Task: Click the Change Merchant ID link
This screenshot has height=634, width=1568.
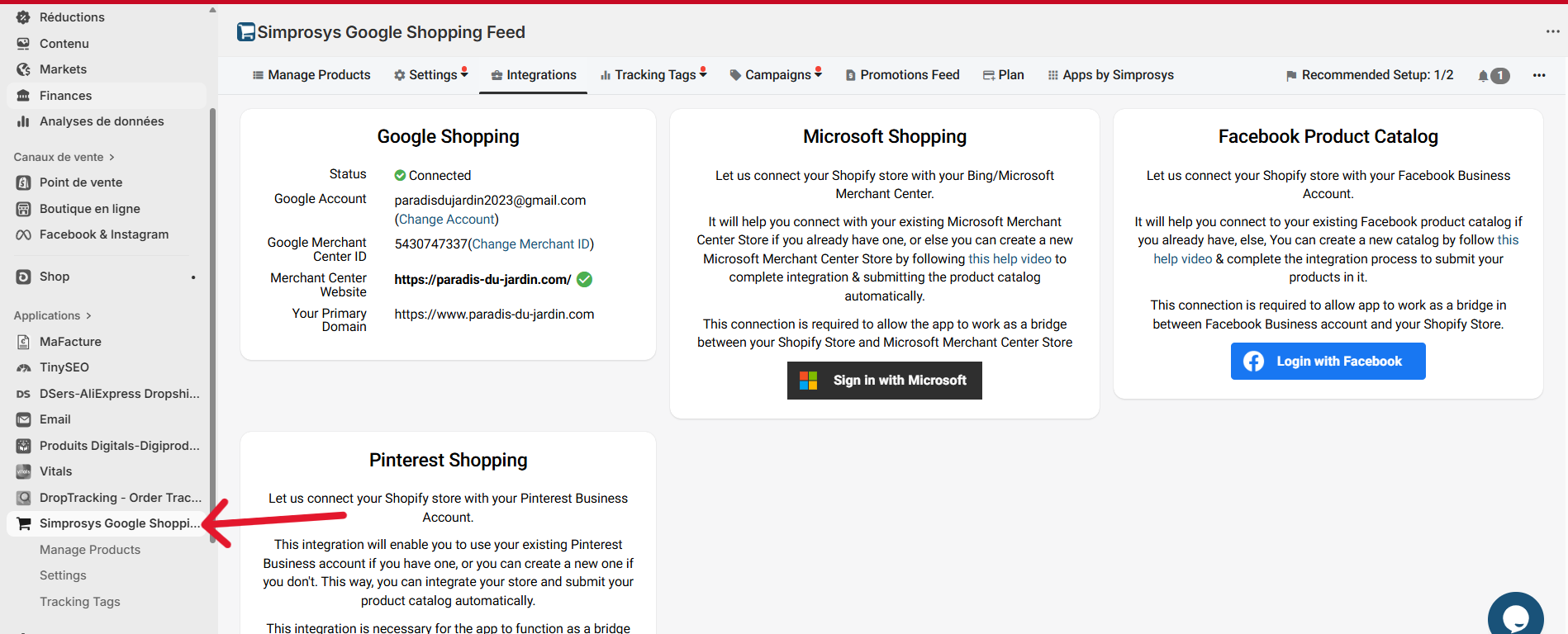Action: click(531, 244)
